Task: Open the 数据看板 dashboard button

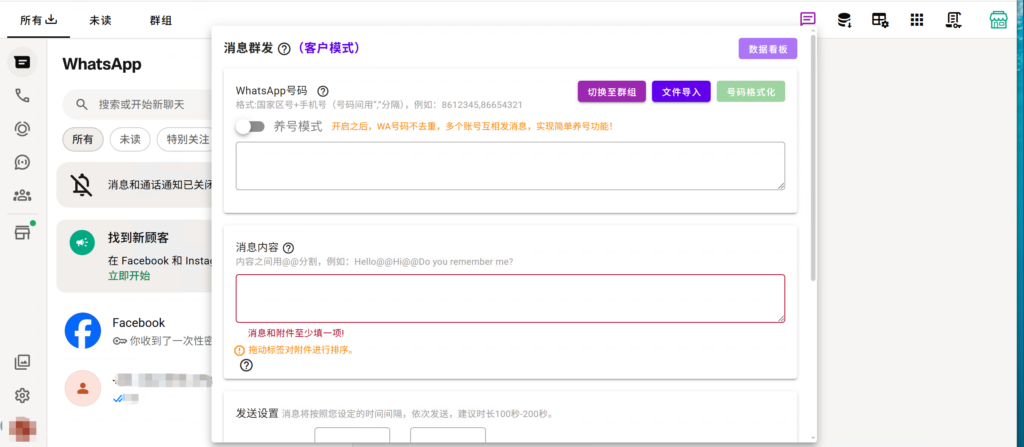Action: [768, 49]
